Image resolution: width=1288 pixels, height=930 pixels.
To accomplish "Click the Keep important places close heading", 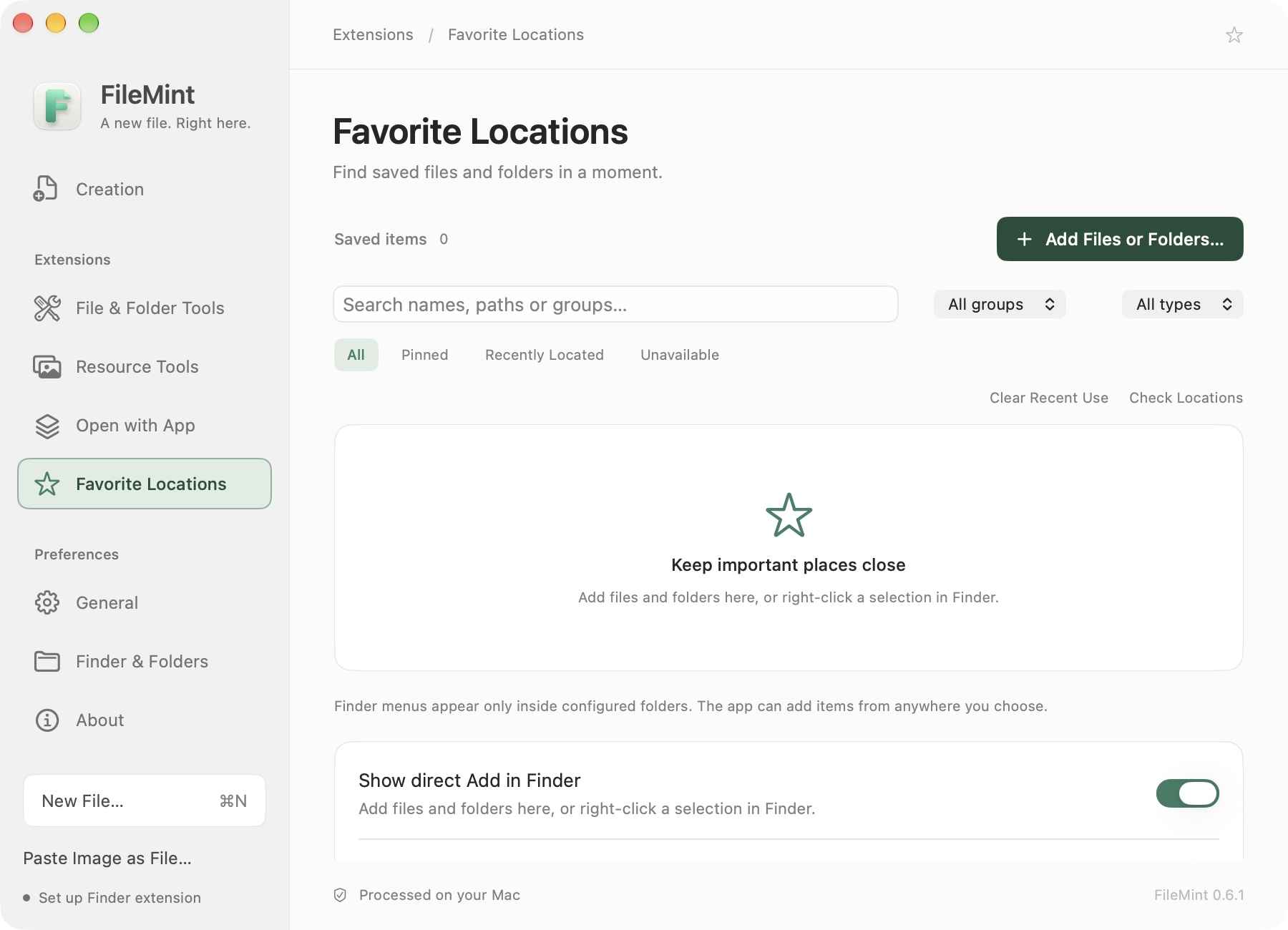I will point(789,565).
